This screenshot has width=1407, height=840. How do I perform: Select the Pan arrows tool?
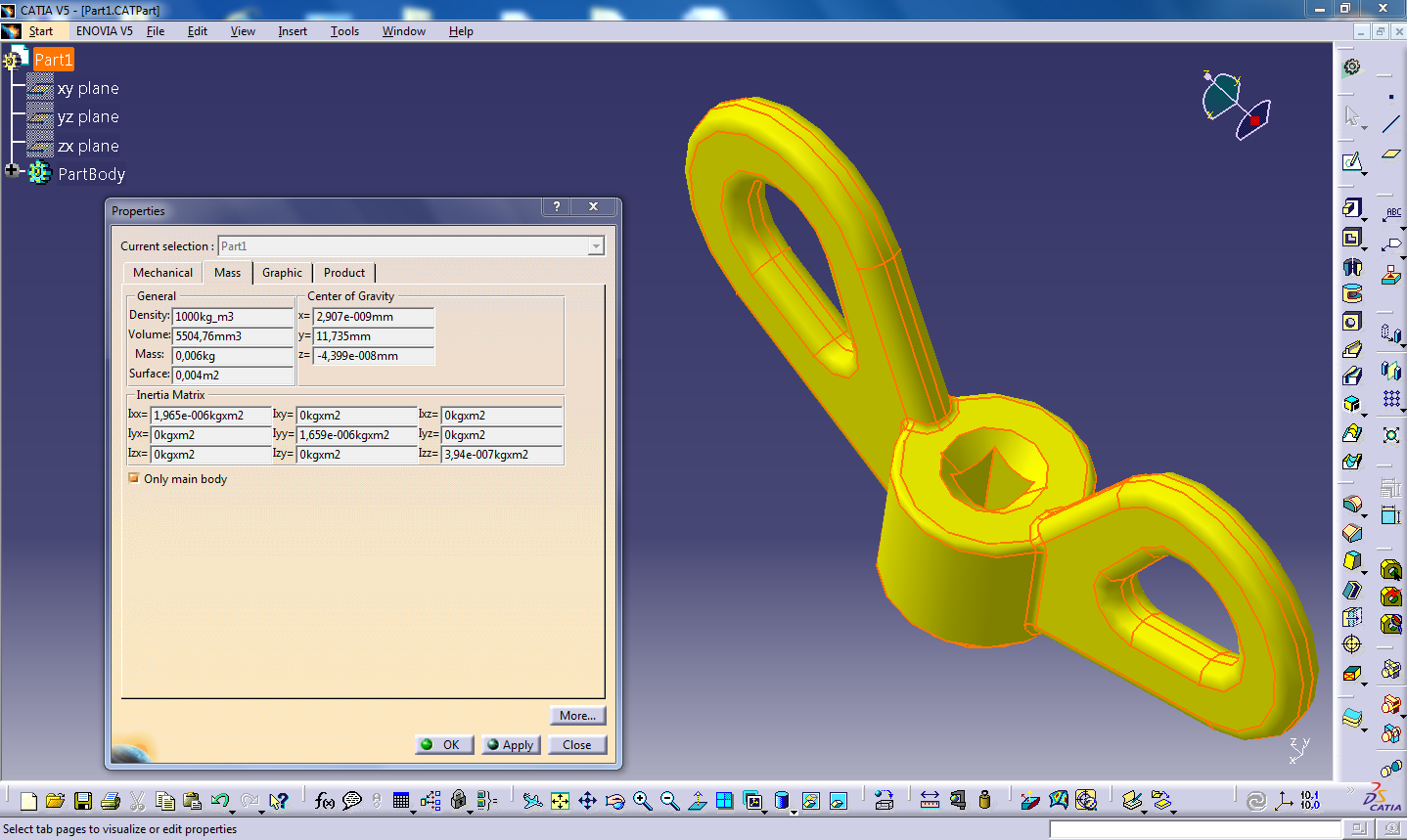(587, 801)
